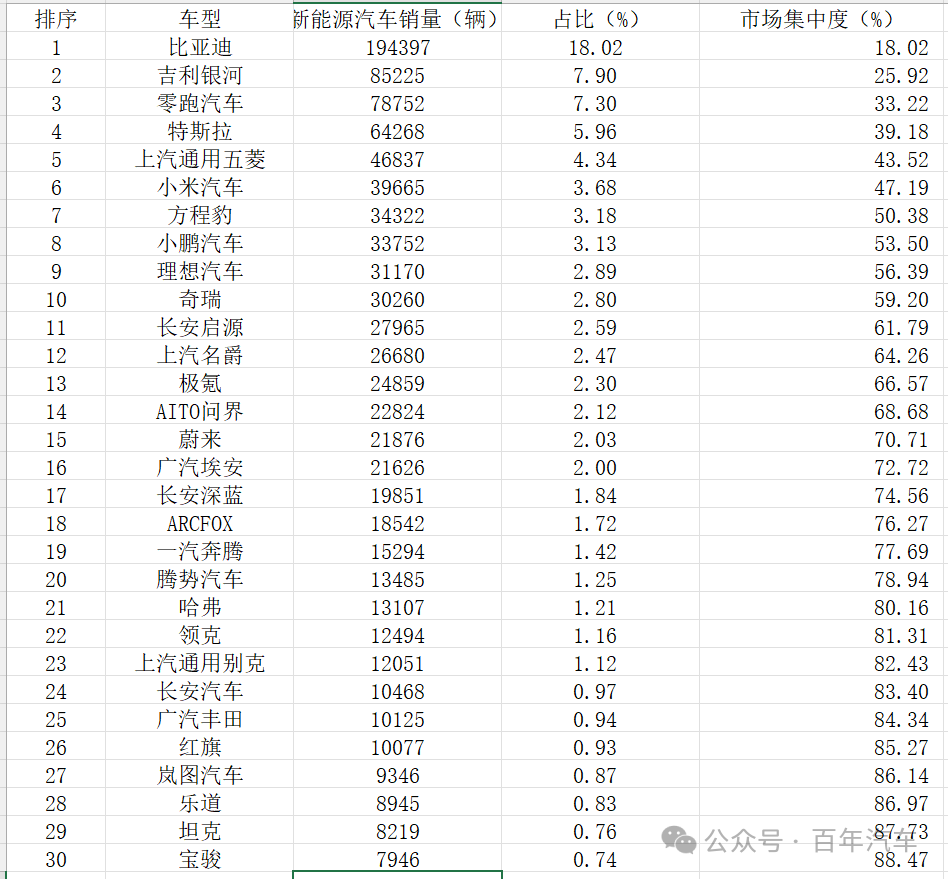Select the 排序 header cell

tap(56, 19)
